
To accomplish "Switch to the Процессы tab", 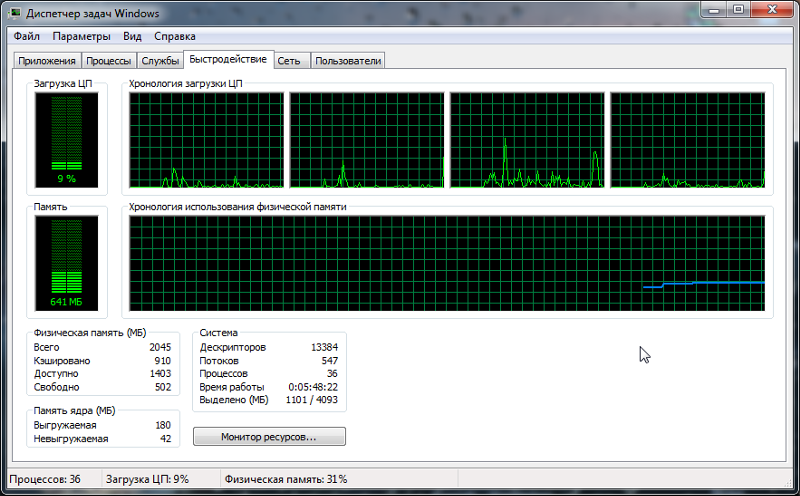I will 109,61.
